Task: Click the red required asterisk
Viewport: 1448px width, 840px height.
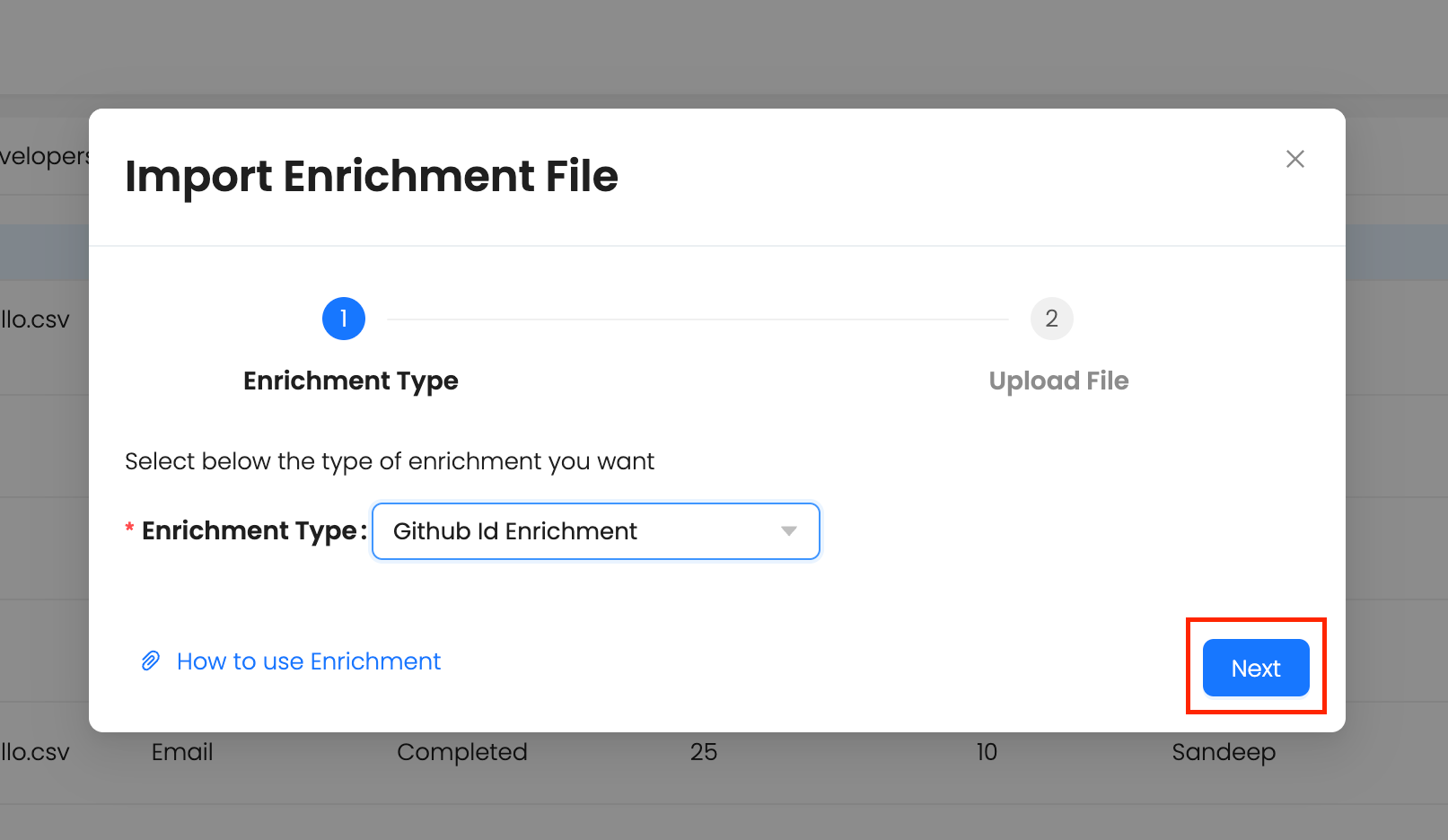Action: coord(130,529)
